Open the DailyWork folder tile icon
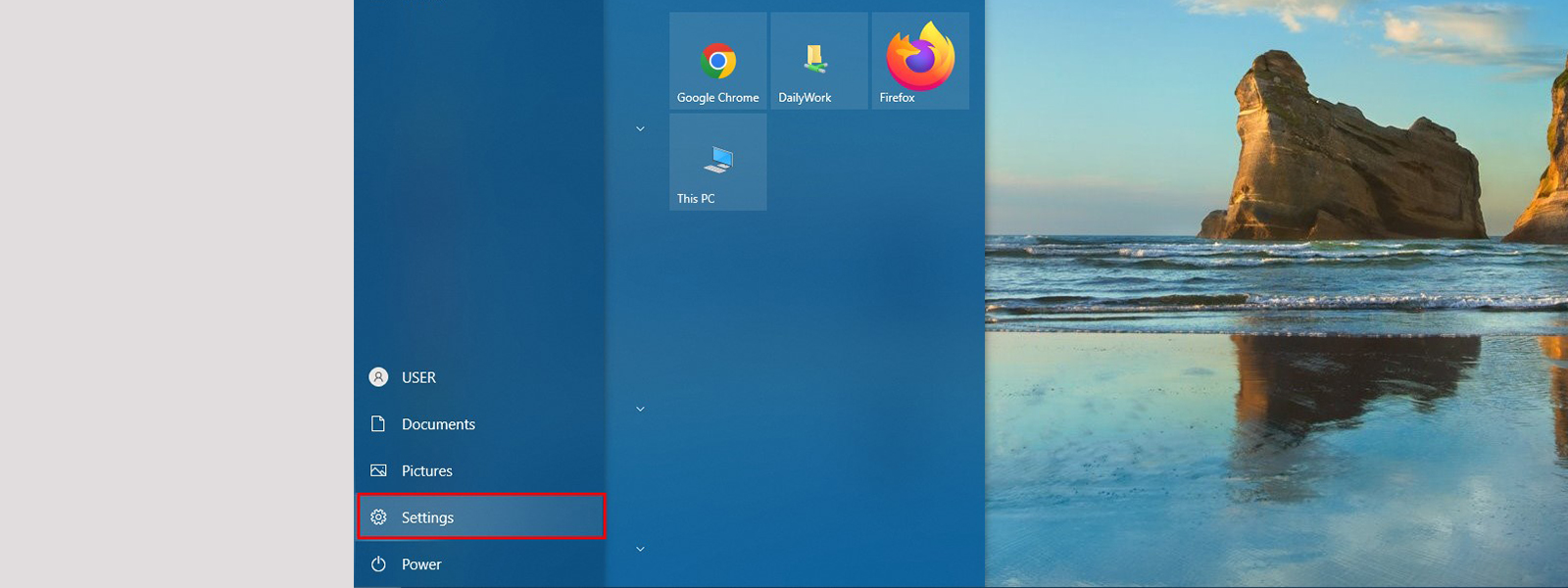1568x588 pixels. 814,59
